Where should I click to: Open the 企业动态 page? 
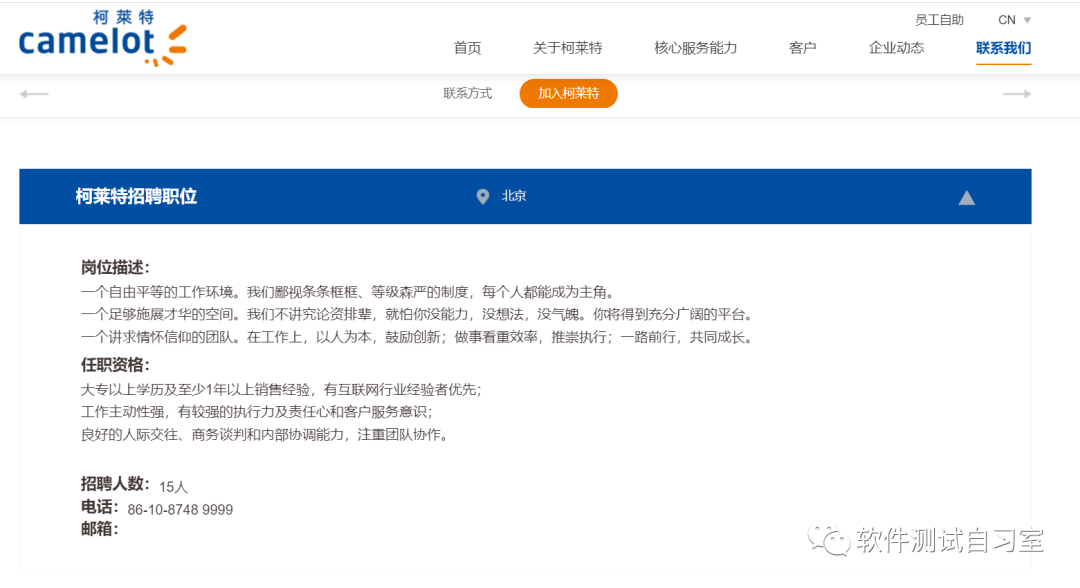[896, 47]
